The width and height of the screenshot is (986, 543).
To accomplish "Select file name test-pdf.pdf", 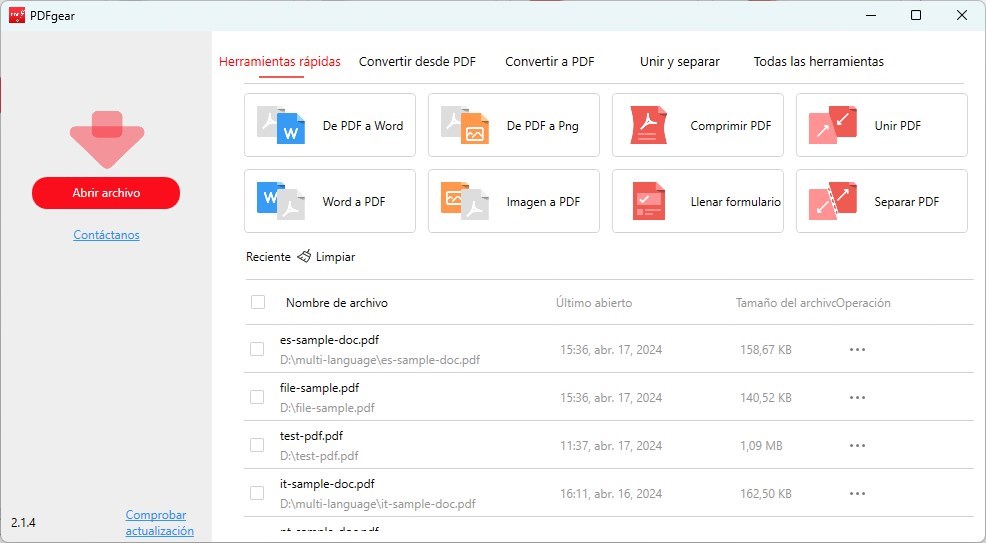I will 311,436.
